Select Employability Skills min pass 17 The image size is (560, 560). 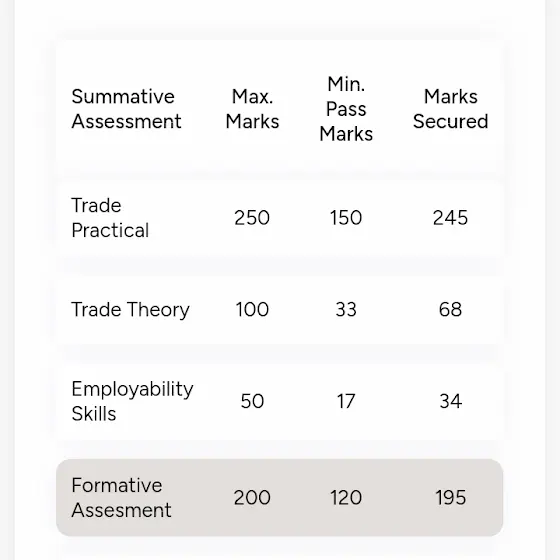346,401
